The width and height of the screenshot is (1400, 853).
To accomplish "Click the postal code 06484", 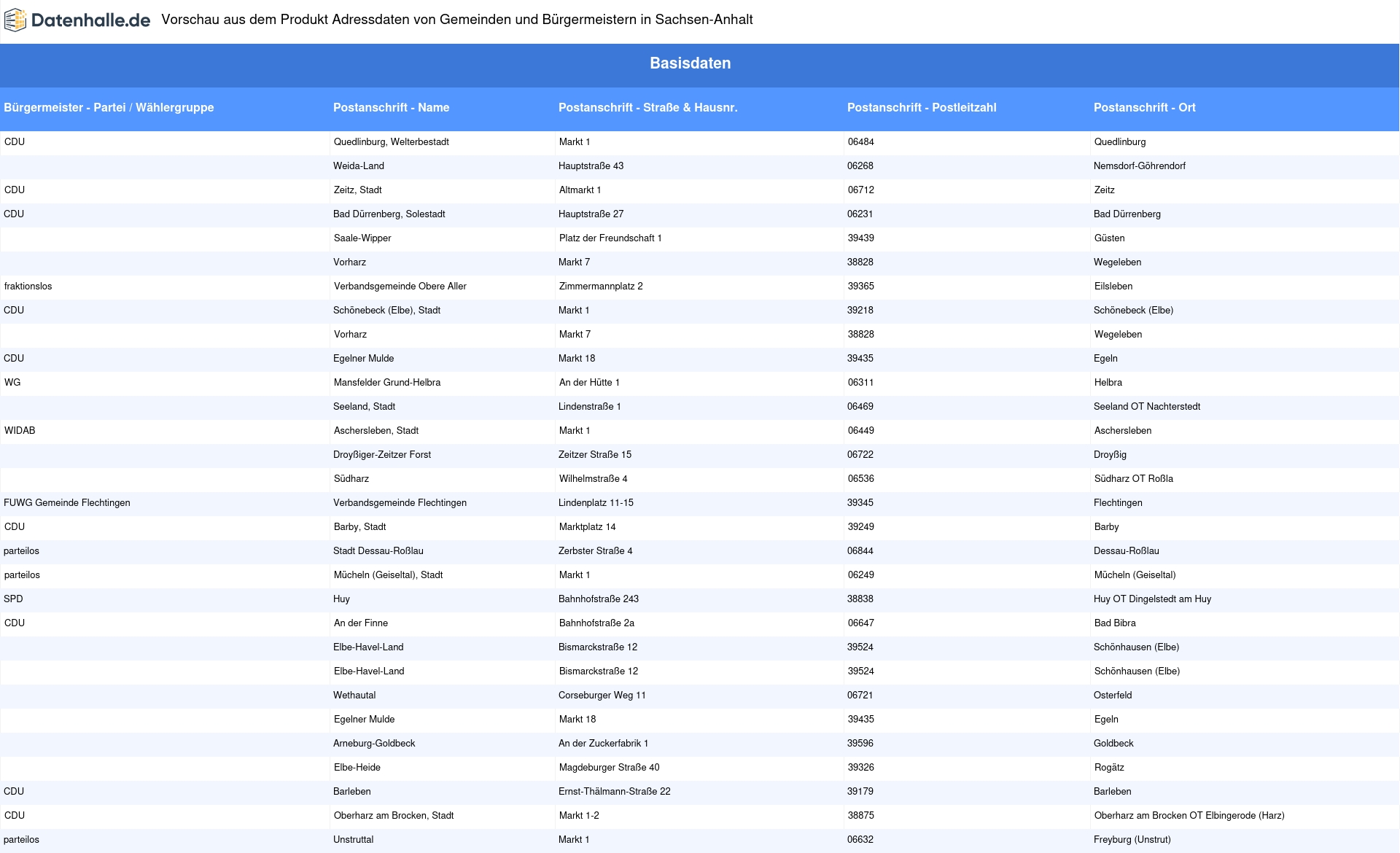I will point(860,142).
